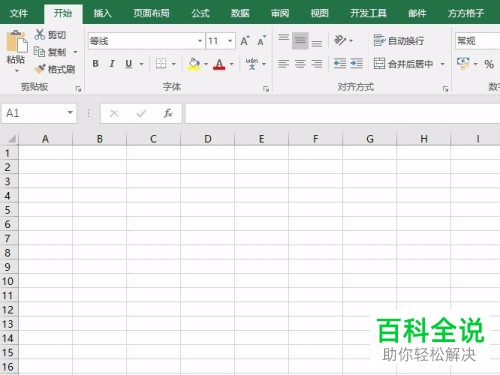500x375 pixels.
Task: Select the Format Painter brush
Action: [x=40, y=69]
